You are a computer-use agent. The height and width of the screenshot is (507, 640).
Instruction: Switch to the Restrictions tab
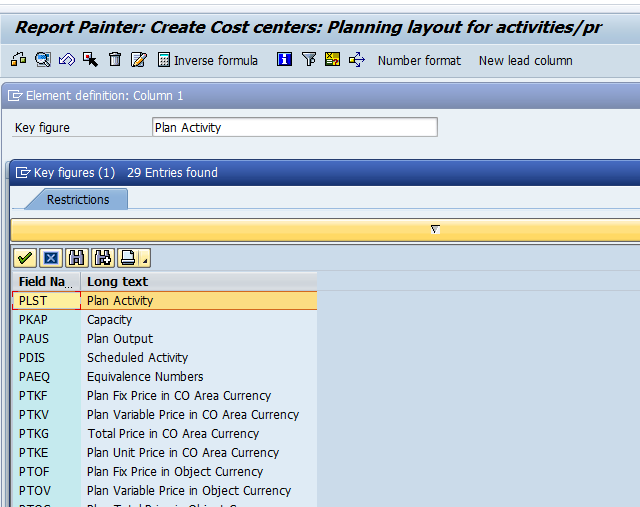78,199
